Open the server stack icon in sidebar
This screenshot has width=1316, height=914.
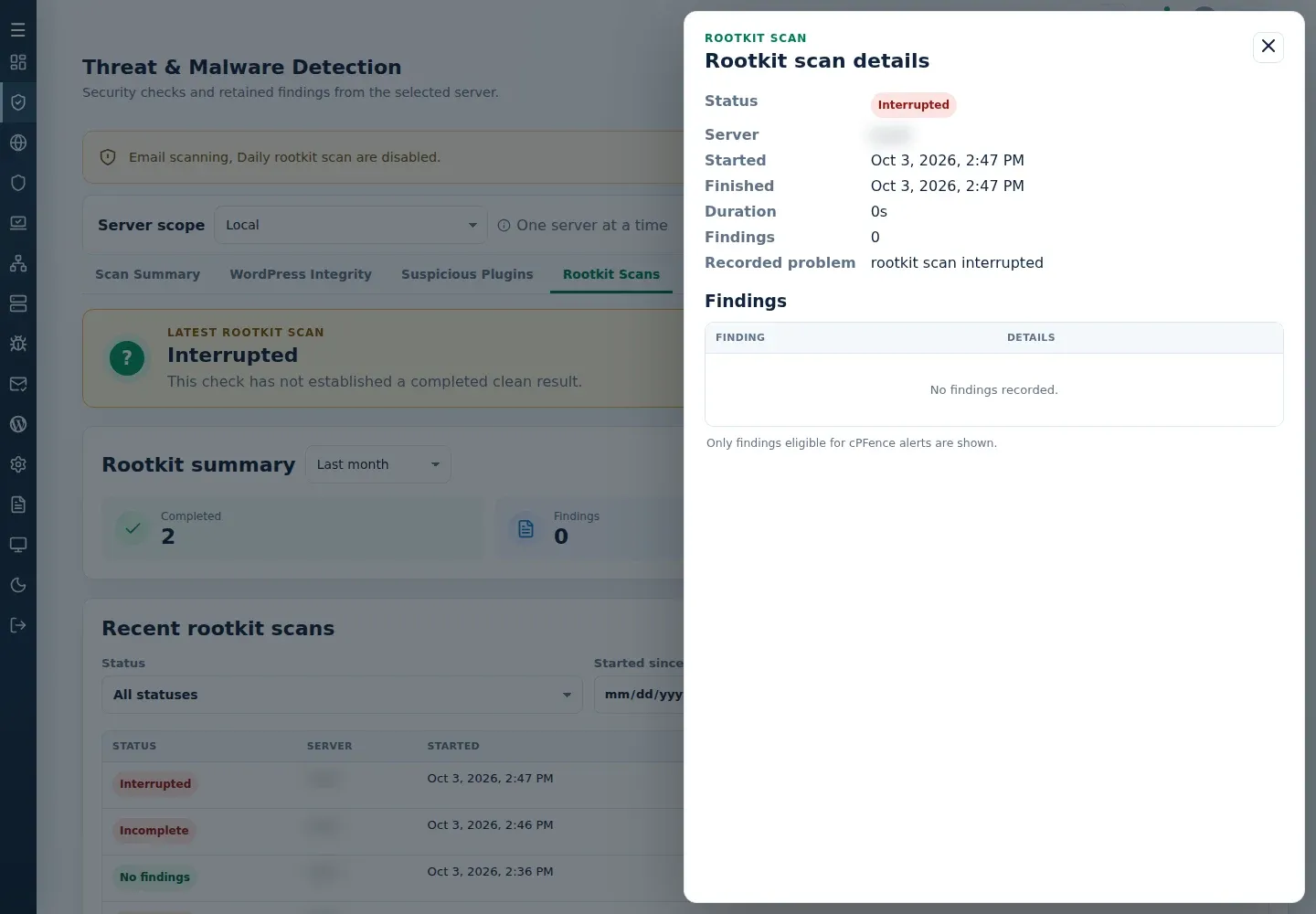[18, 303]
